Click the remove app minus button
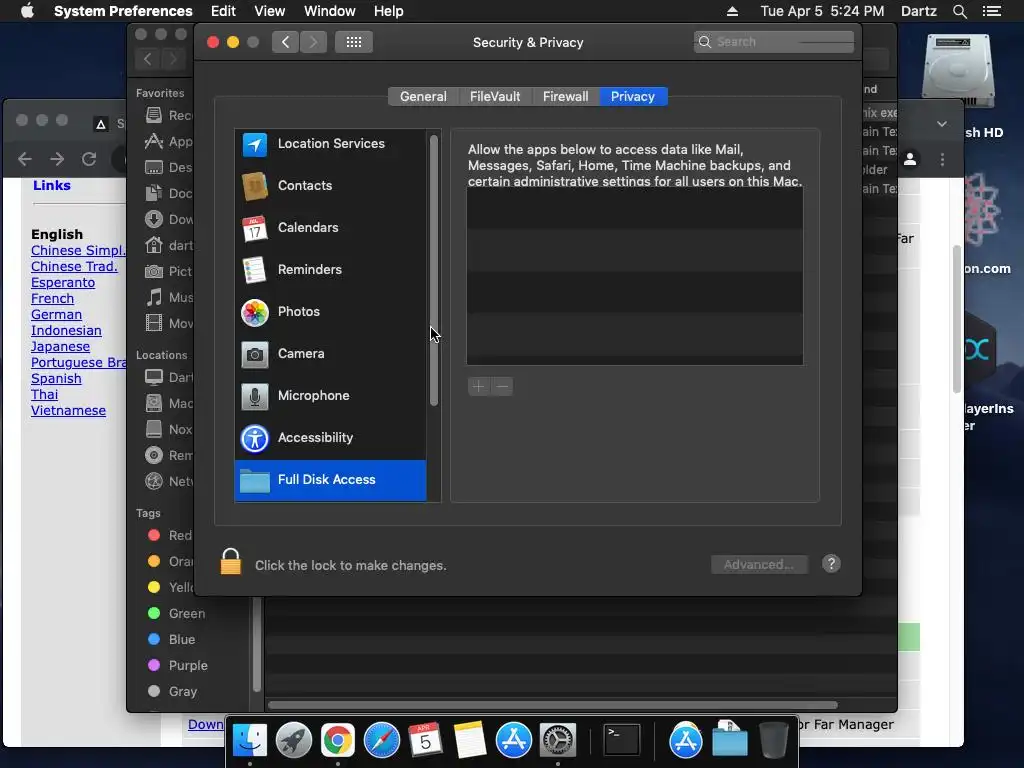1024x768 pixels. [502, 387]
